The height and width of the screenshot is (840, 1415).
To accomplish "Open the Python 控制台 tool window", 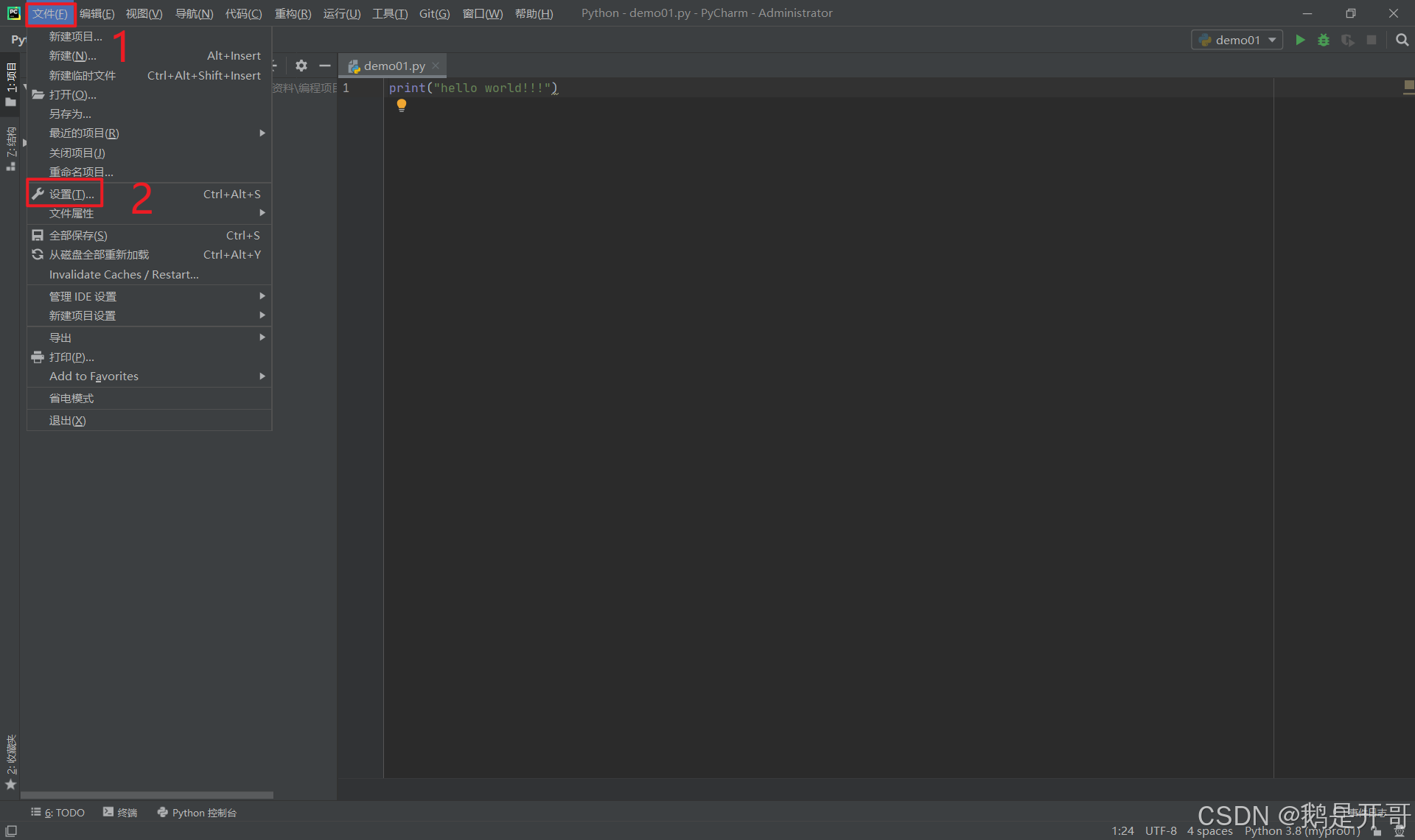I will [197, 812].
